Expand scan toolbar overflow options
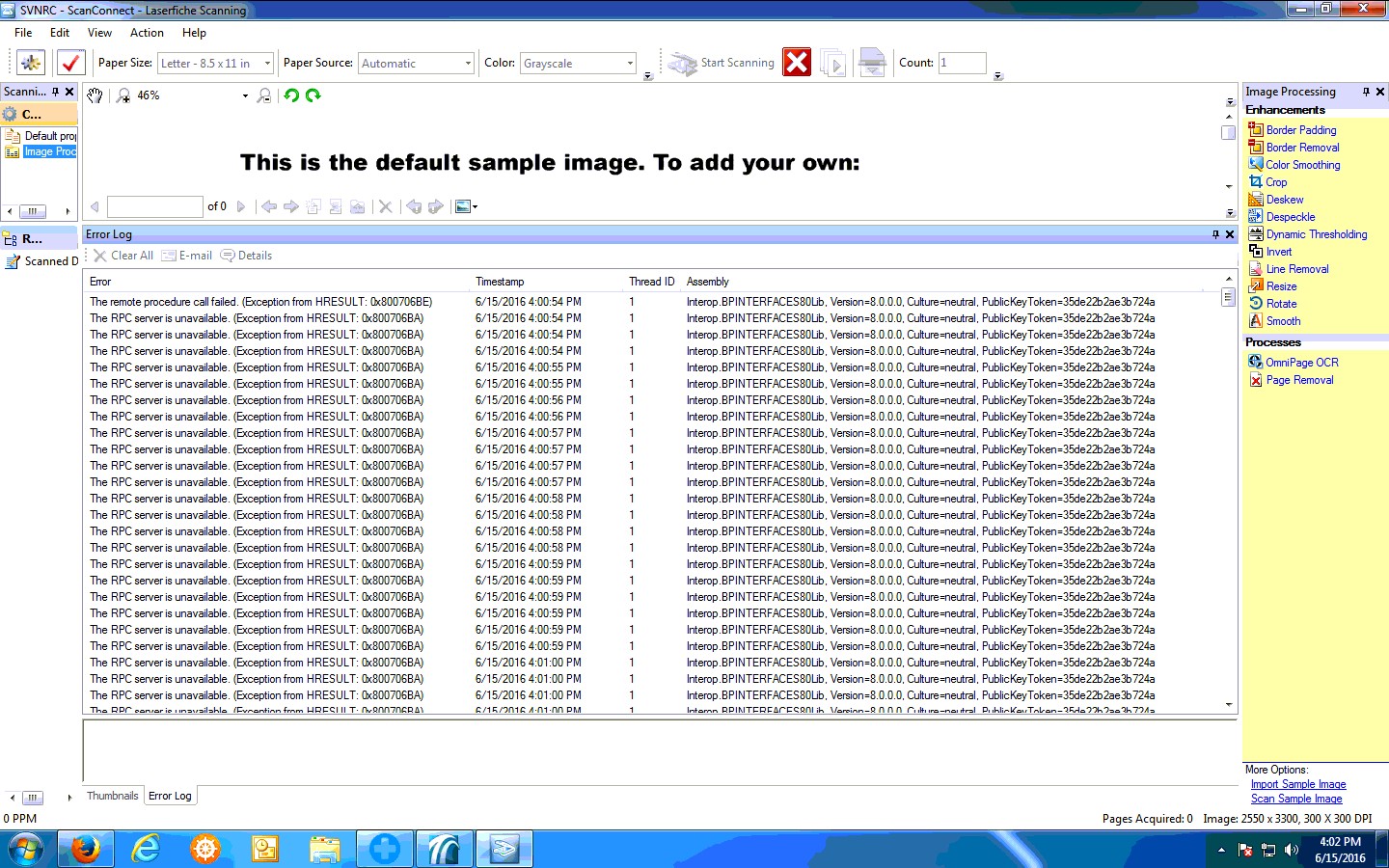1389x868 pixels. click(x=998, y=75)
